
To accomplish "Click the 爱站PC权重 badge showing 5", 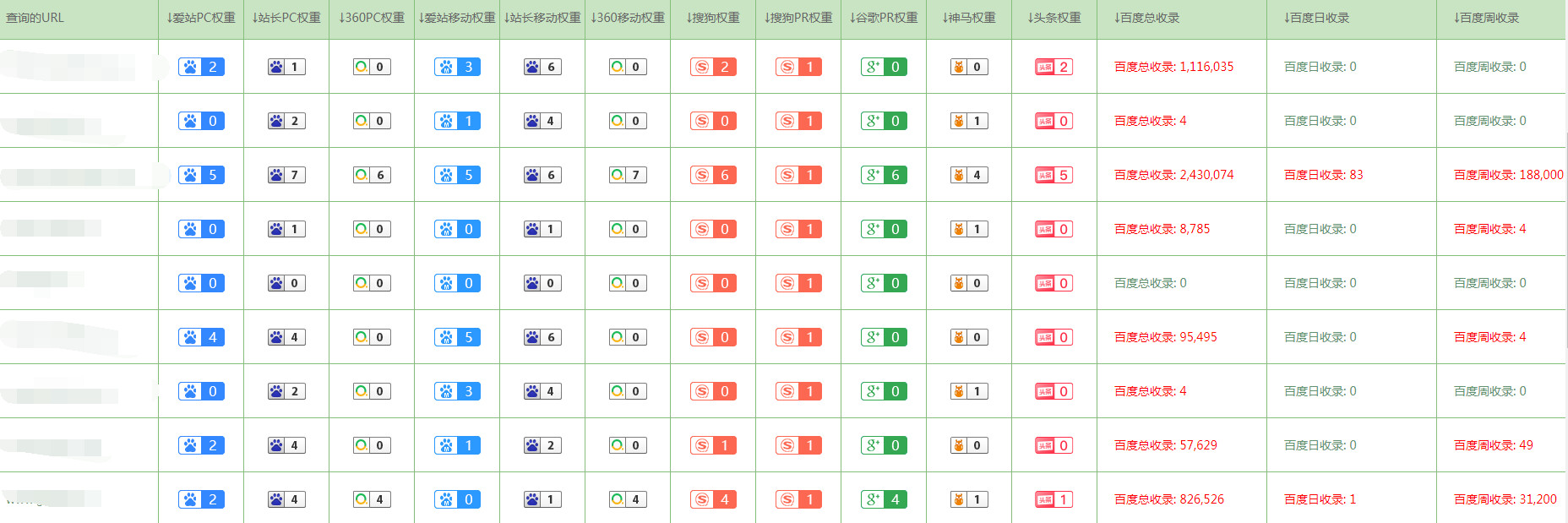I will pos(201,175).
